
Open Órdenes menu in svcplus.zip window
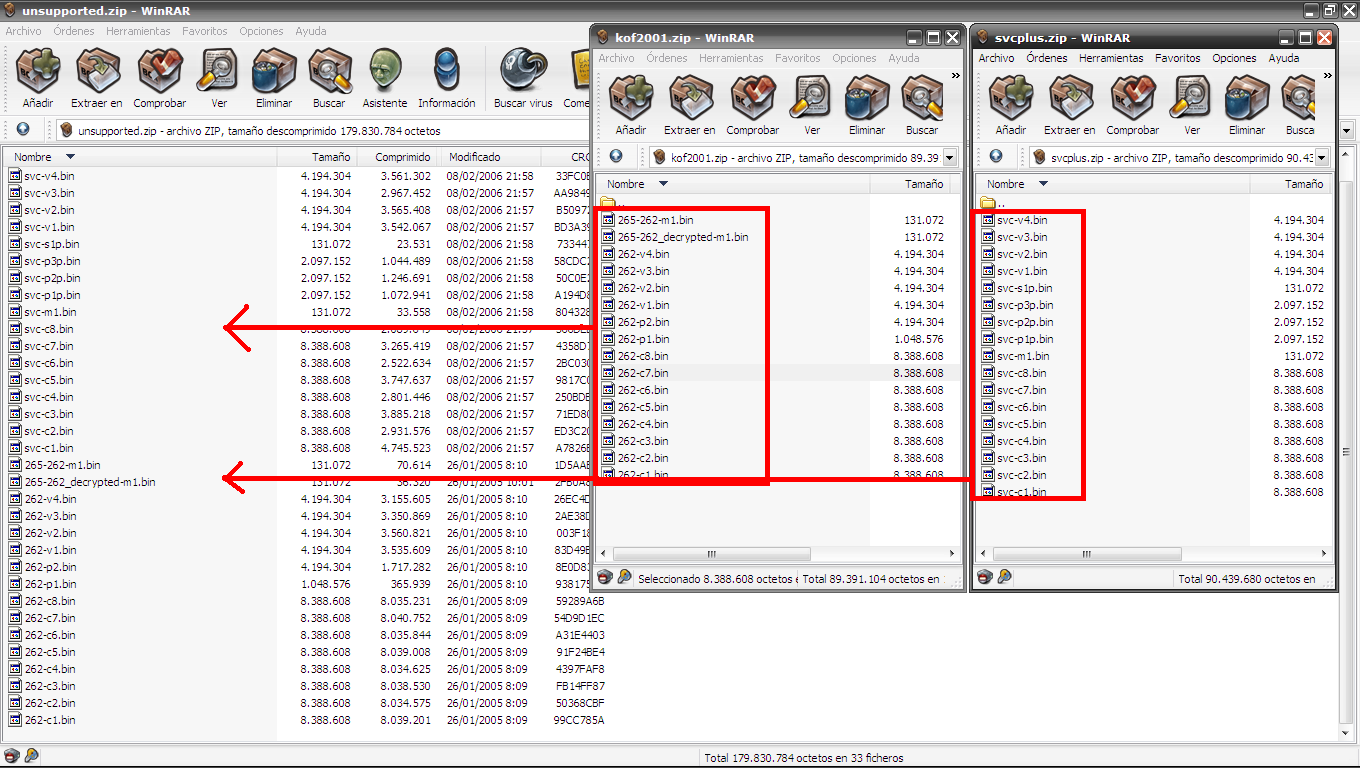pyautogui.click(x=1047, y=58)
